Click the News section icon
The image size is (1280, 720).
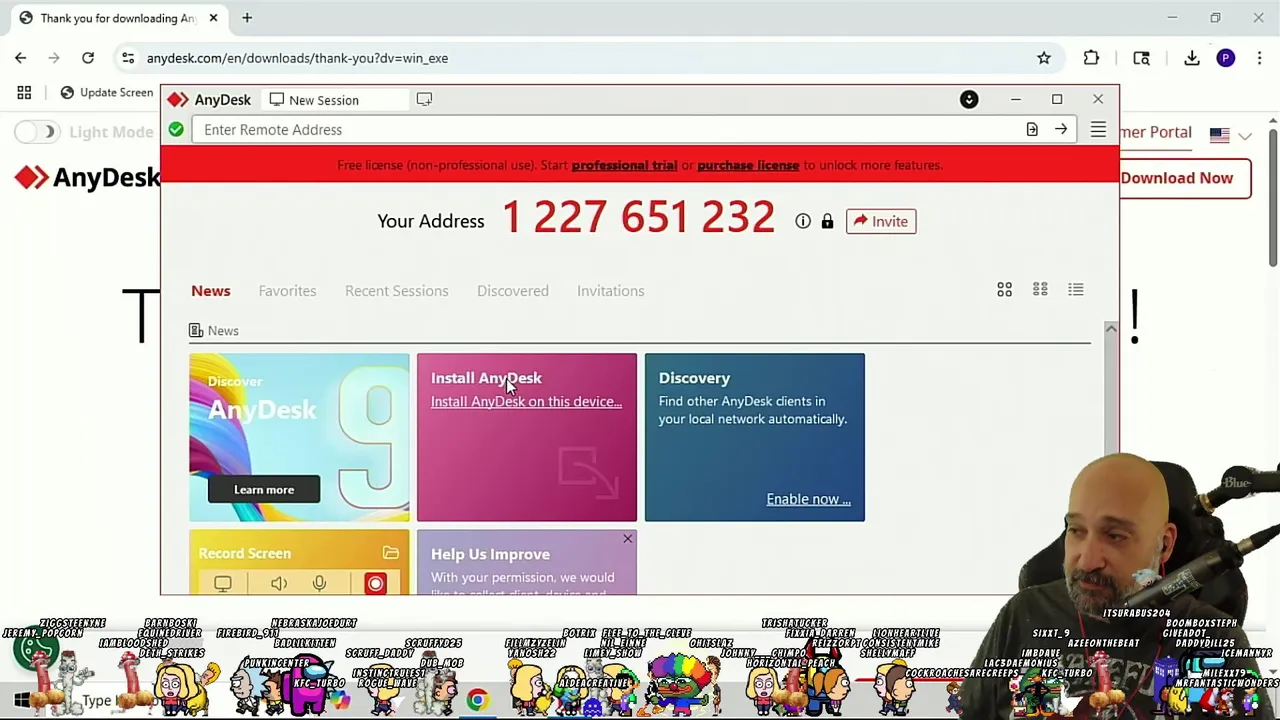pyautogui.click(x=196, y=331)
